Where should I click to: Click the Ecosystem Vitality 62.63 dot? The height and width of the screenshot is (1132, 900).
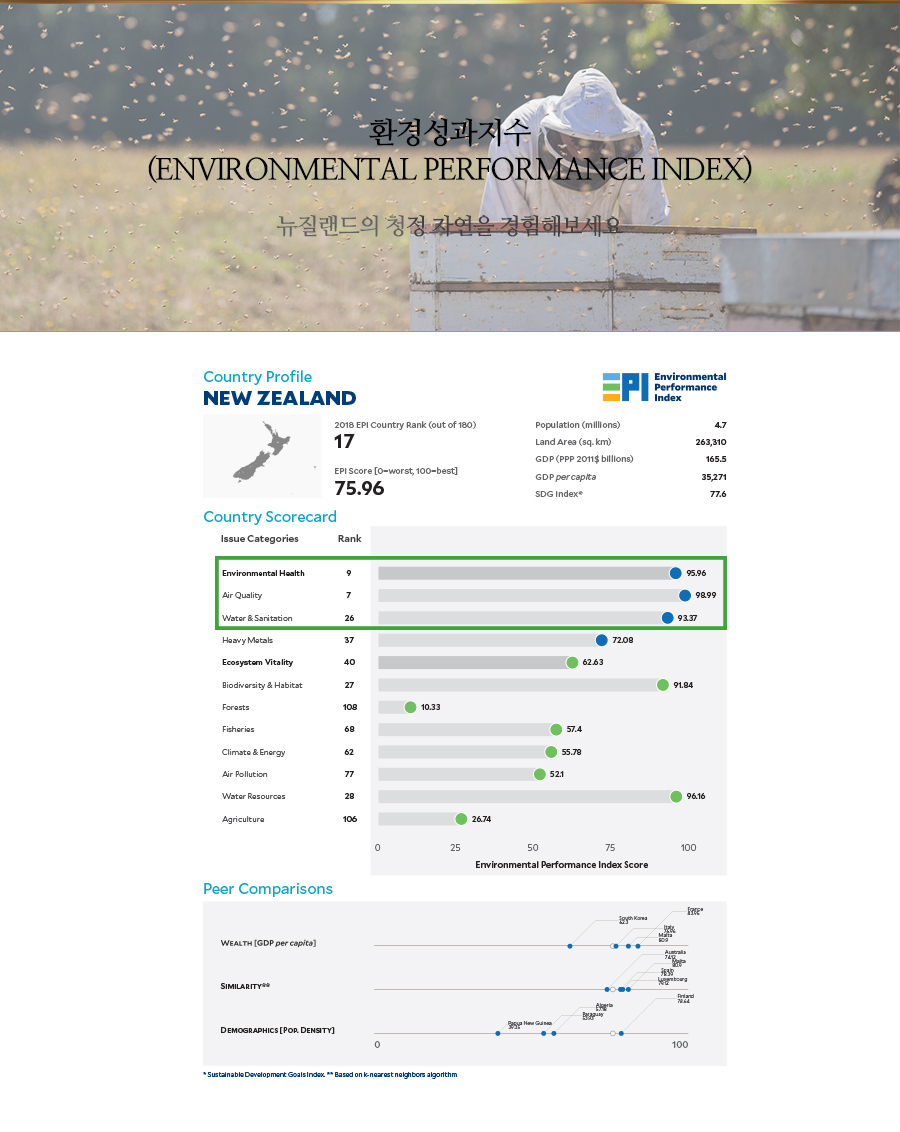pyautogui.click(x=572, y=662)
